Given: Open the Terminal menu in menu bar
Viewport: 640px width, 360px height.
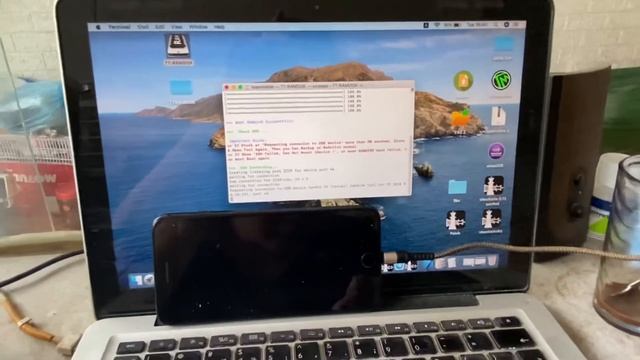Looking at the screenshot, I should pyautogui.click(x=119, y=27).
